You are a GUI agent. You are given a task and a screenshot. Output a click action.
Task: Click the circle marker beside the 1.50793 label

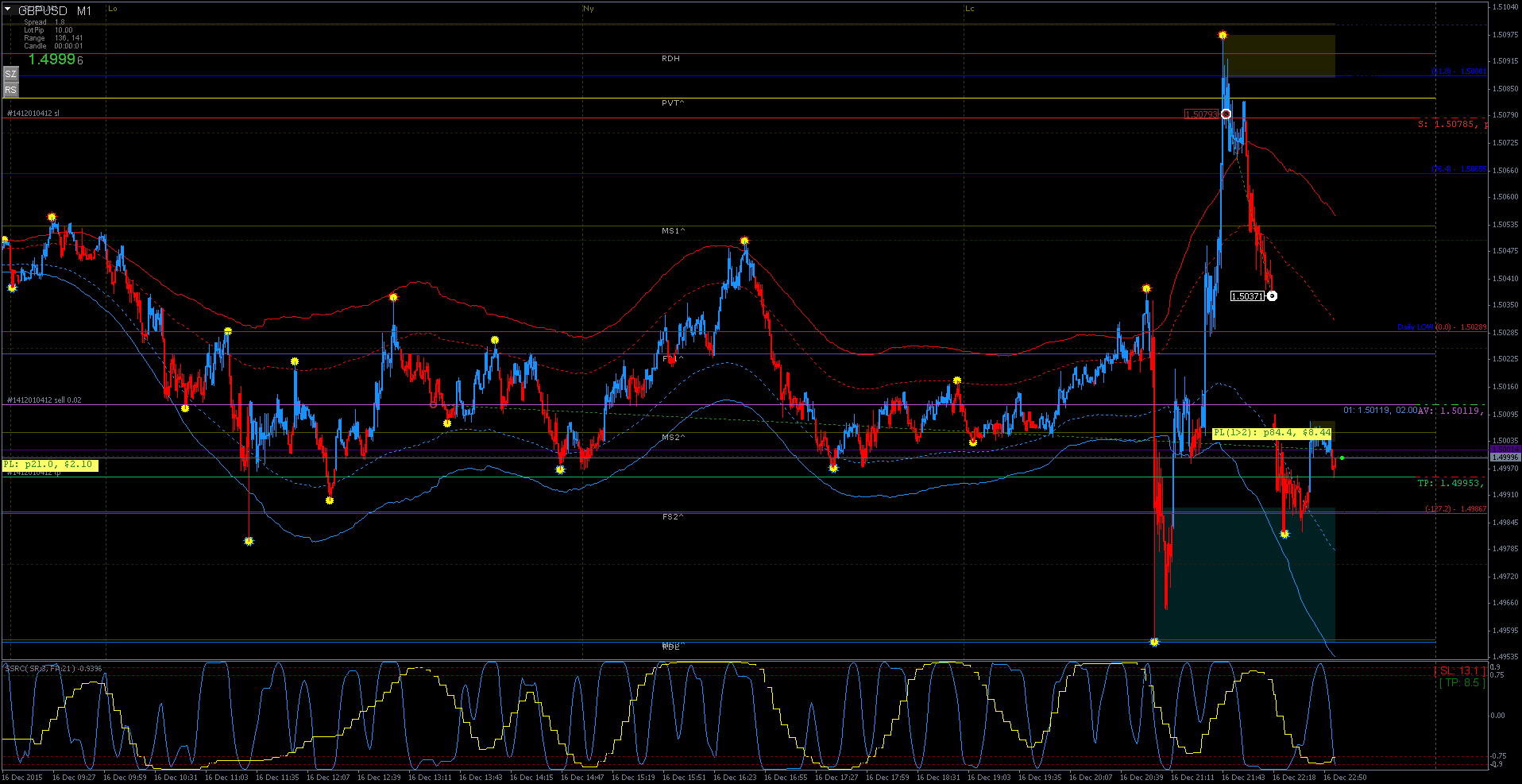pos(1226,114)
